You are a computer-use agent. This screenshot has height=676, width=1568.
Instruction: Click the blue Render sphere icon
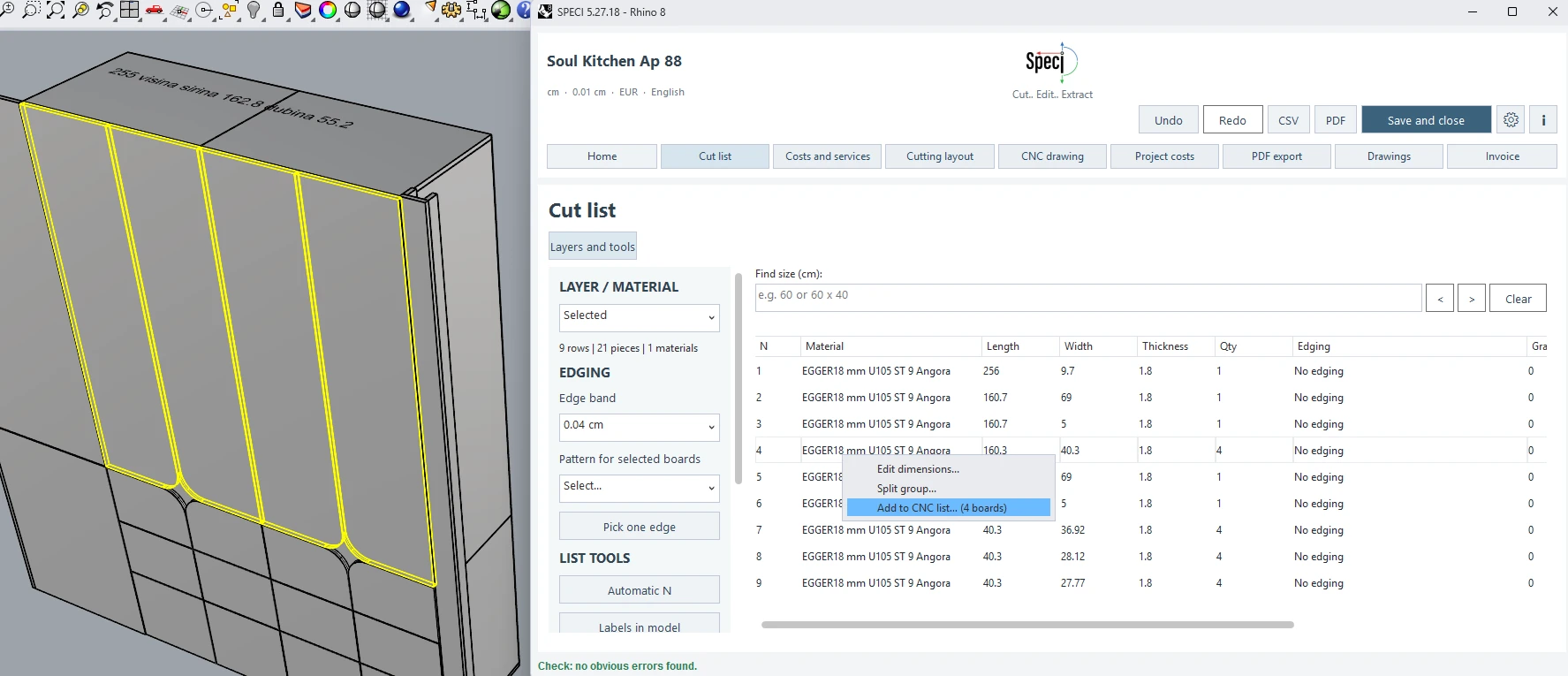(x=402, y=10)
